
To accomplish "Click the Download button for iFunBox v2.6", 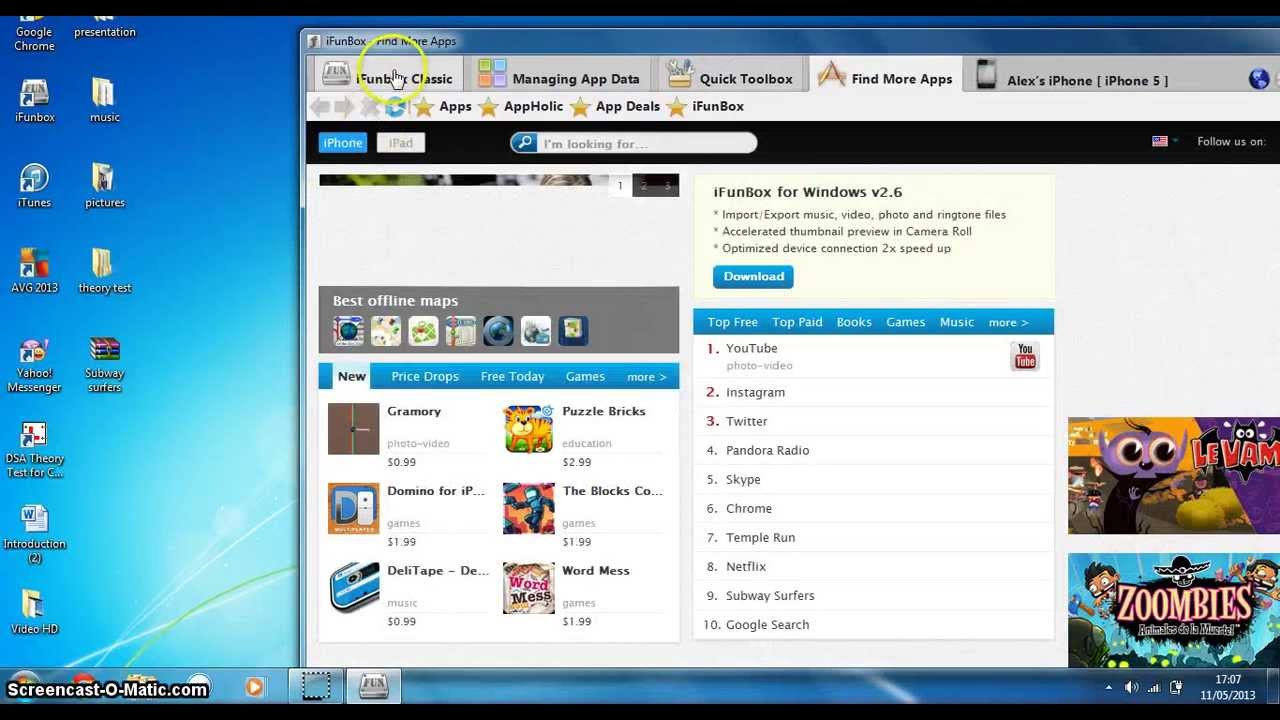I will (753, 277).
